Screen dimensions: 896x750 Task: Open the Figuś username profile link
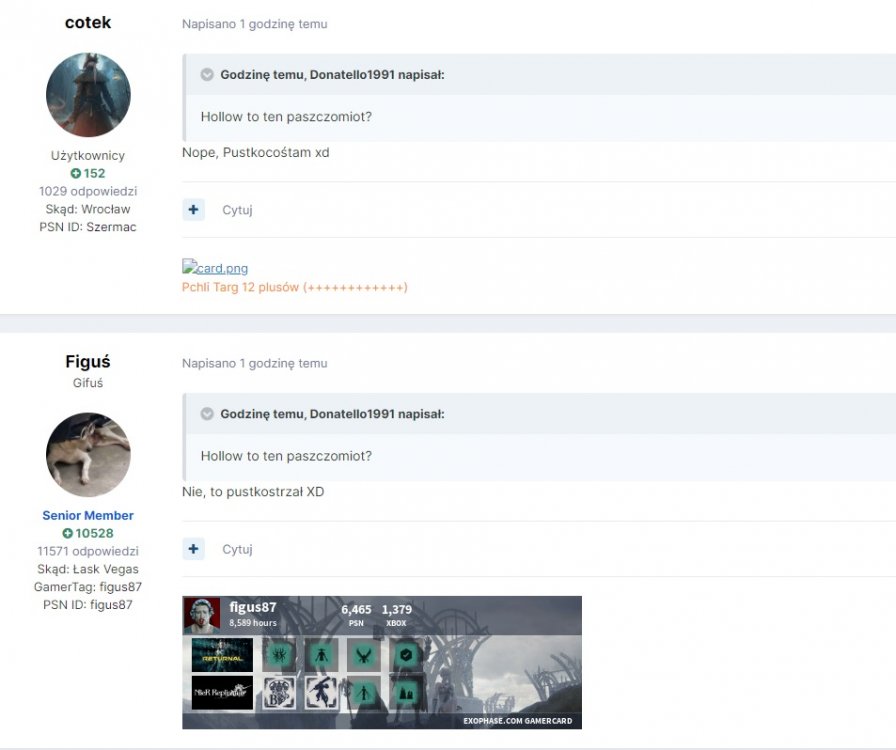tap(88, 362)
